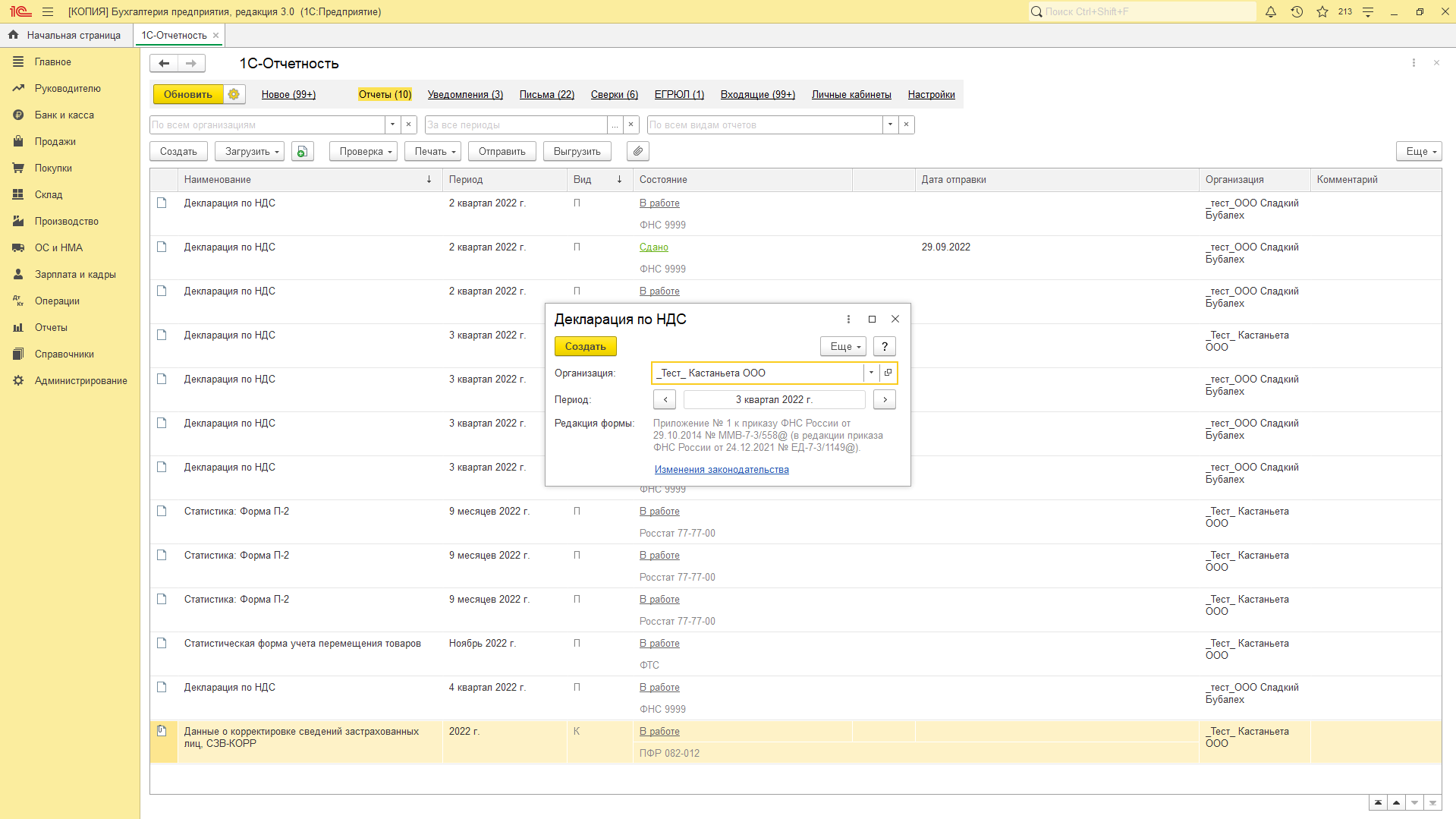The image size is (1456, 819).
Task: Go to previous period in dialog
Action: (x=665, y=399)
